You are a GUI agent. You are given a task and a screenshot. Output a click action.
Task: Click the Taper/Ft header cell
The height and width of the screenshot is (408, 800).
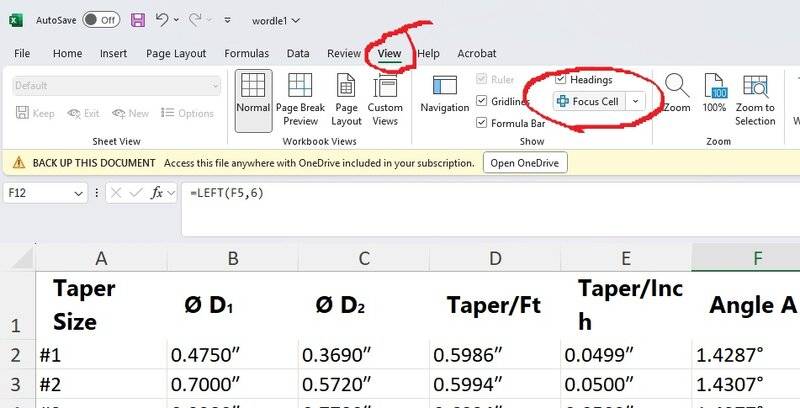click(x=495, y=305)
